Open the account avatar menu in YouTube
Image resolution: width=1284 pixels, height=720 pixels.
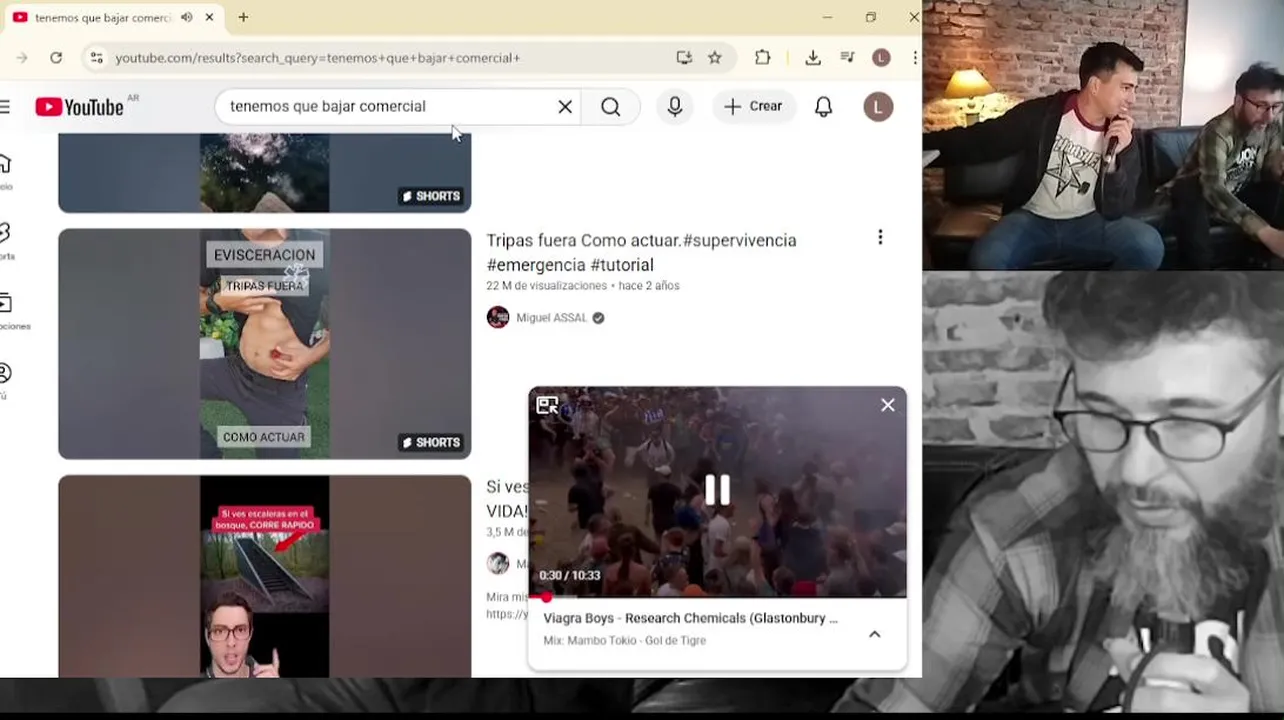coord(878,107)
